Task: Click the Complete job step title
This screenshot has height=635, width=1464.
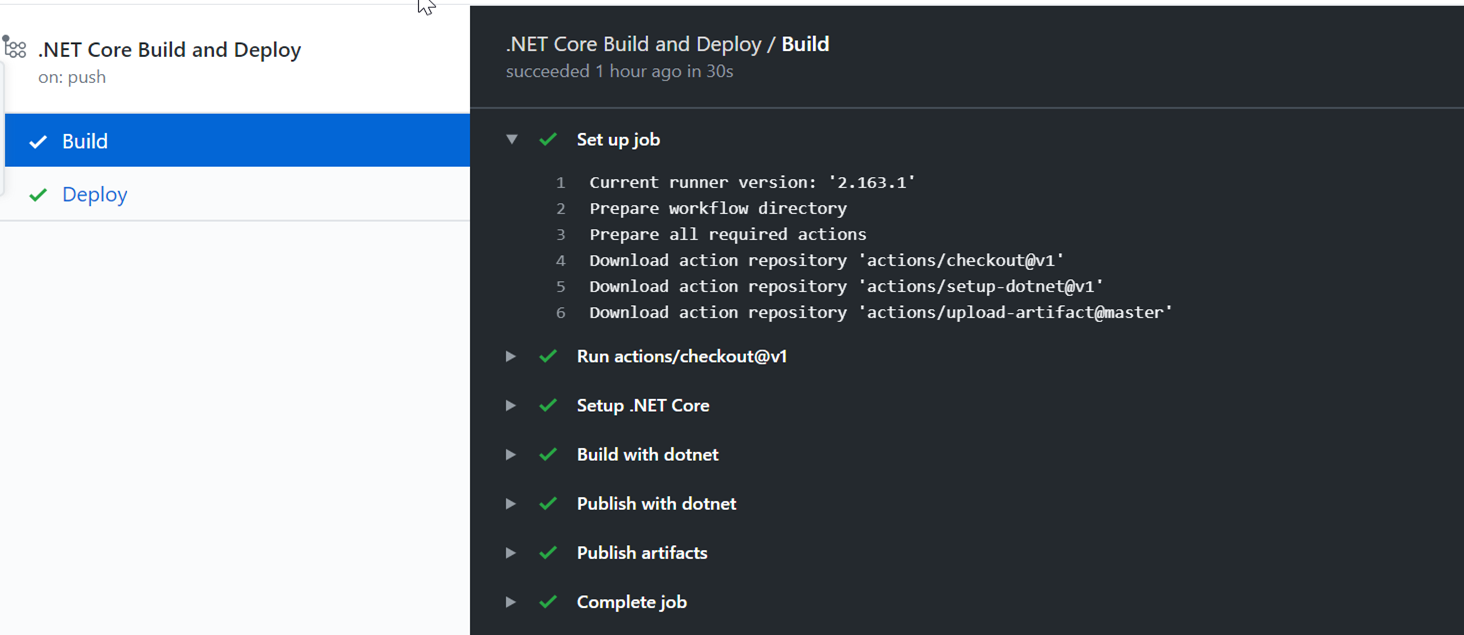Action: [631, 602]
